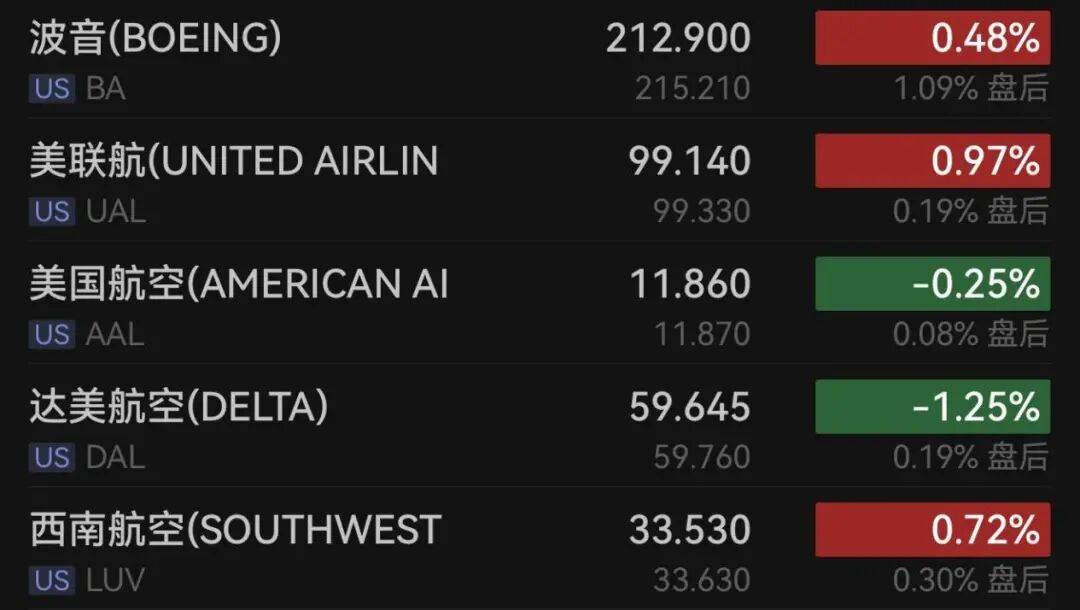Tap Delta's green -1.25% change badge

point(932,407)
